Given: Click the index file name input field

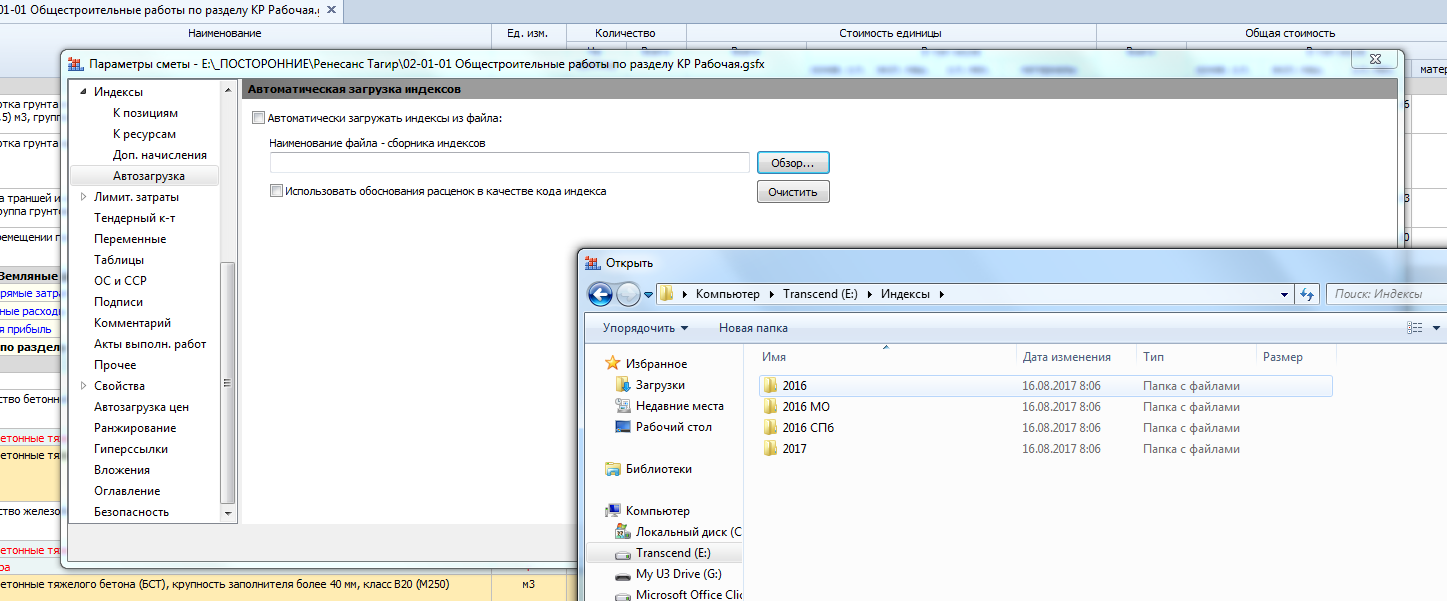Looking at the screenshot, I should [x=510, y=162].
